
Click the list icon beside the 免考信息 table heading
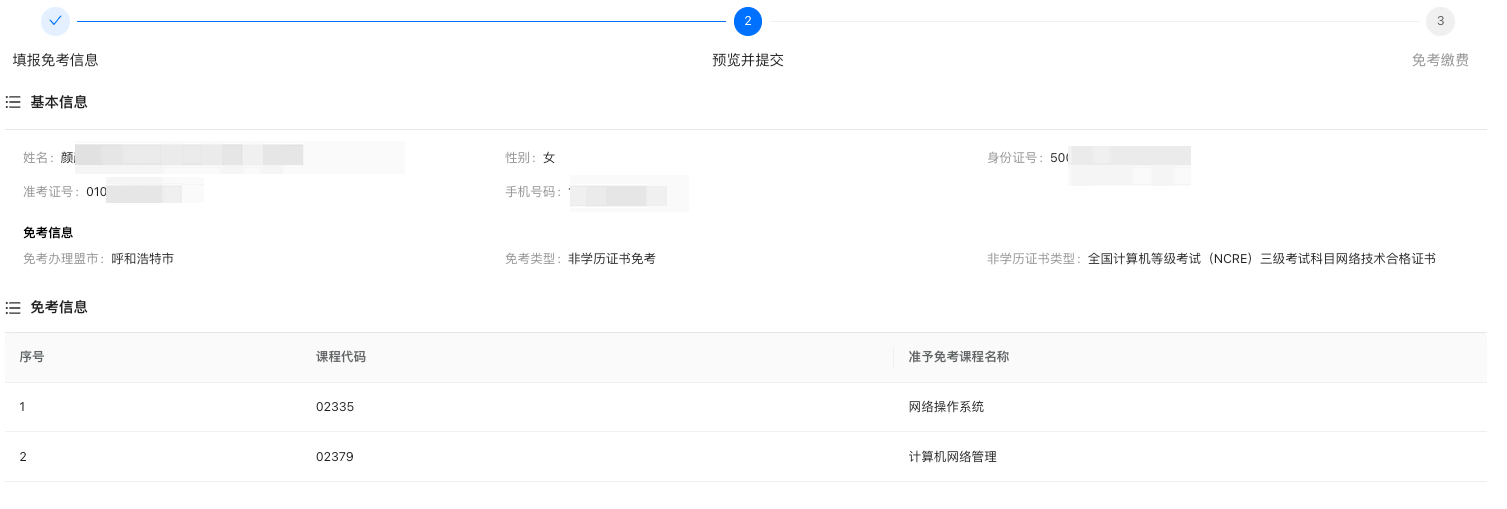click(x=13, y=307)
